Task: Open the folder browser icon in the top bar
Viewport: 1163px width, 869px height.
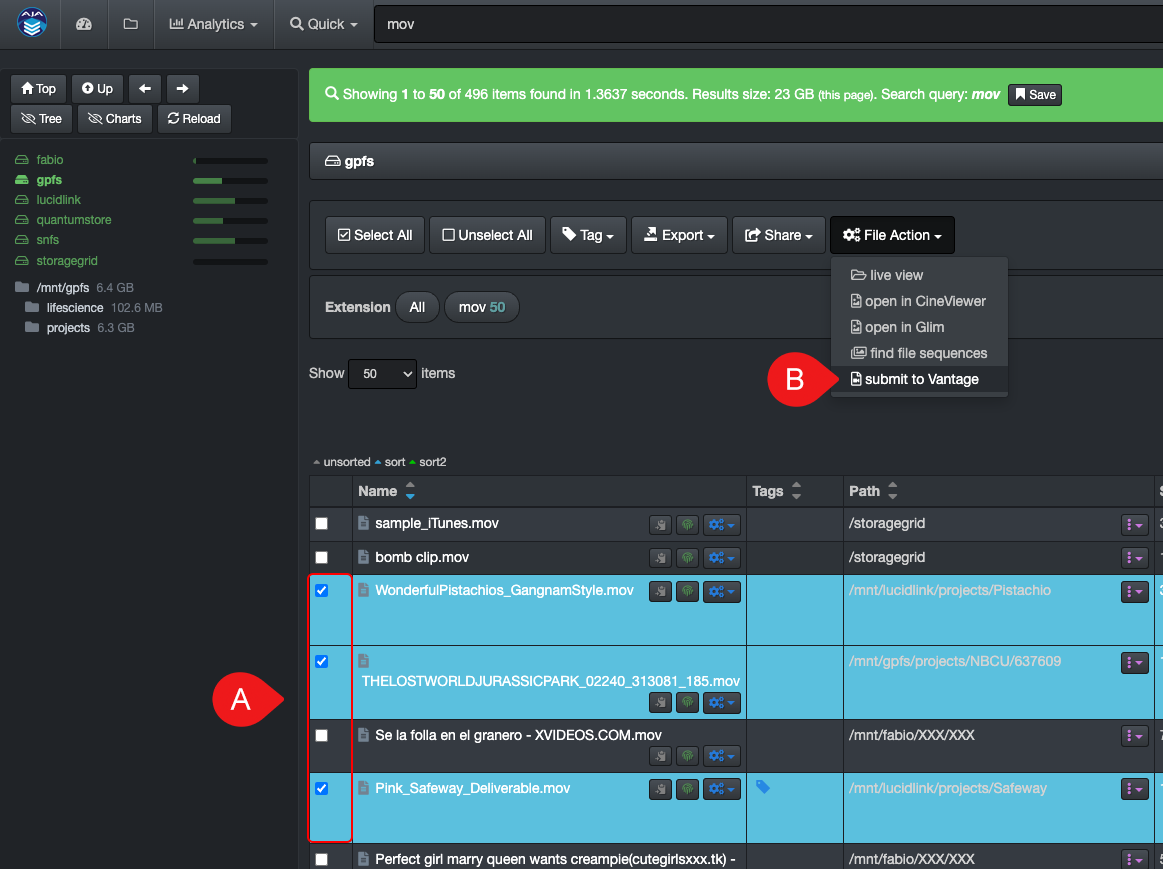Action: (130, 25)
